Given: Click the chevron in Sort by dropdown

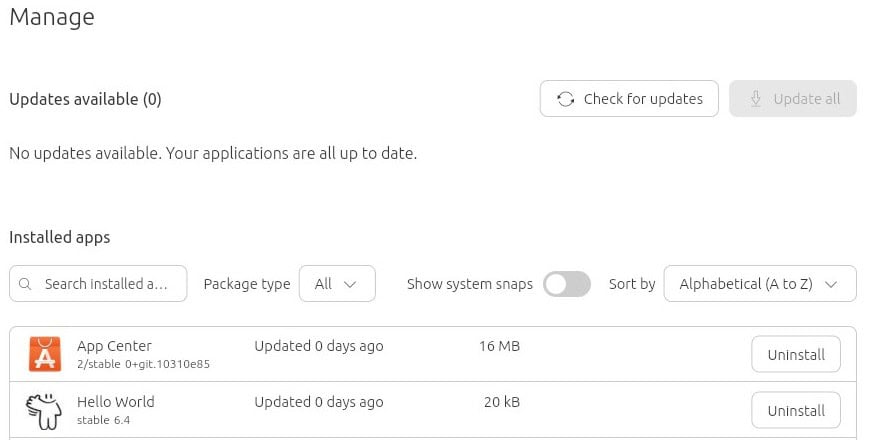Looking at the screenshot, I should [831, 284].
